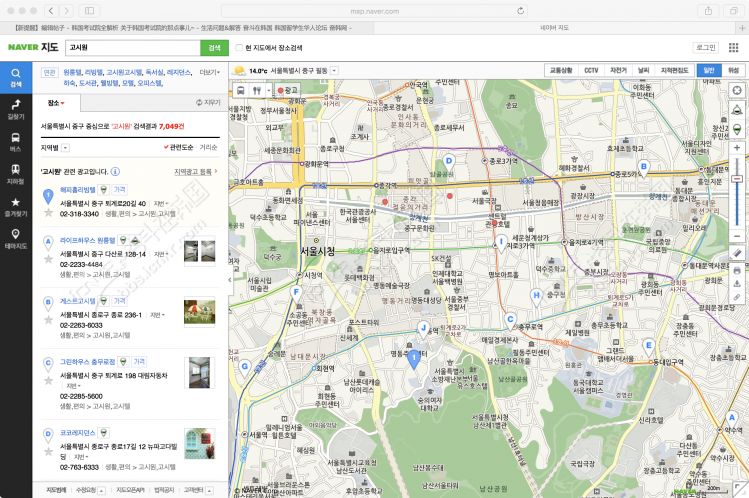This screenshot has width=749, height=498.
Task: Open the 장소 tab dropdown
Action: 56,103
